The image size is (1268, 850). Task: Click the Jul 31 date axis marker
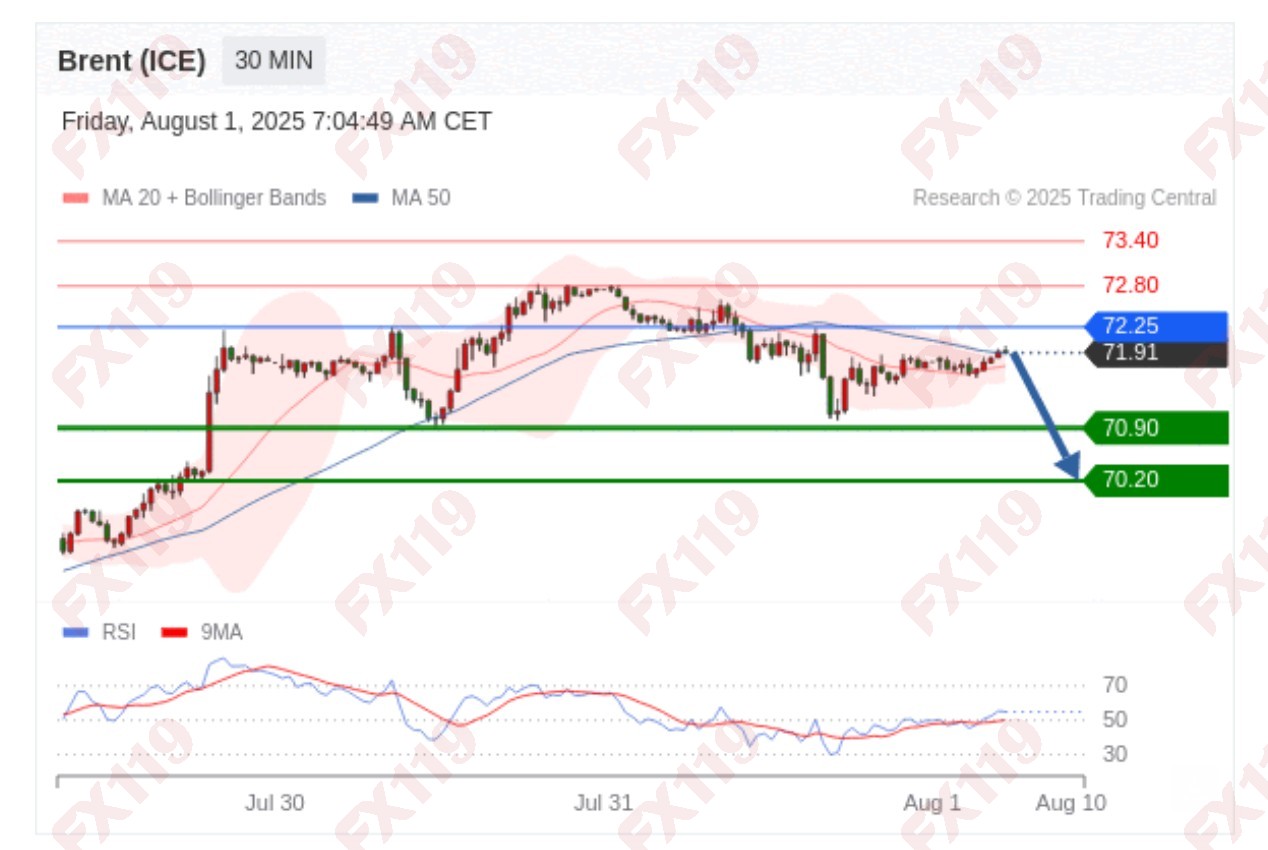[x=603, y=803]
